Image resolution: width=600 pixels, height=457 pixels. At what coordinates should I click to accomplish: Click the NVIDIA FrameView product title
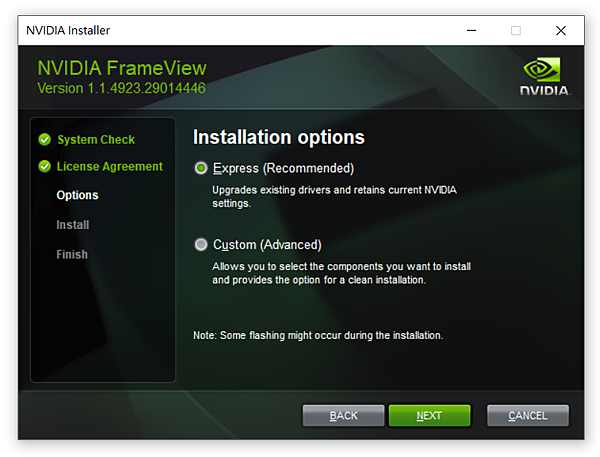(x=122, y=68)
